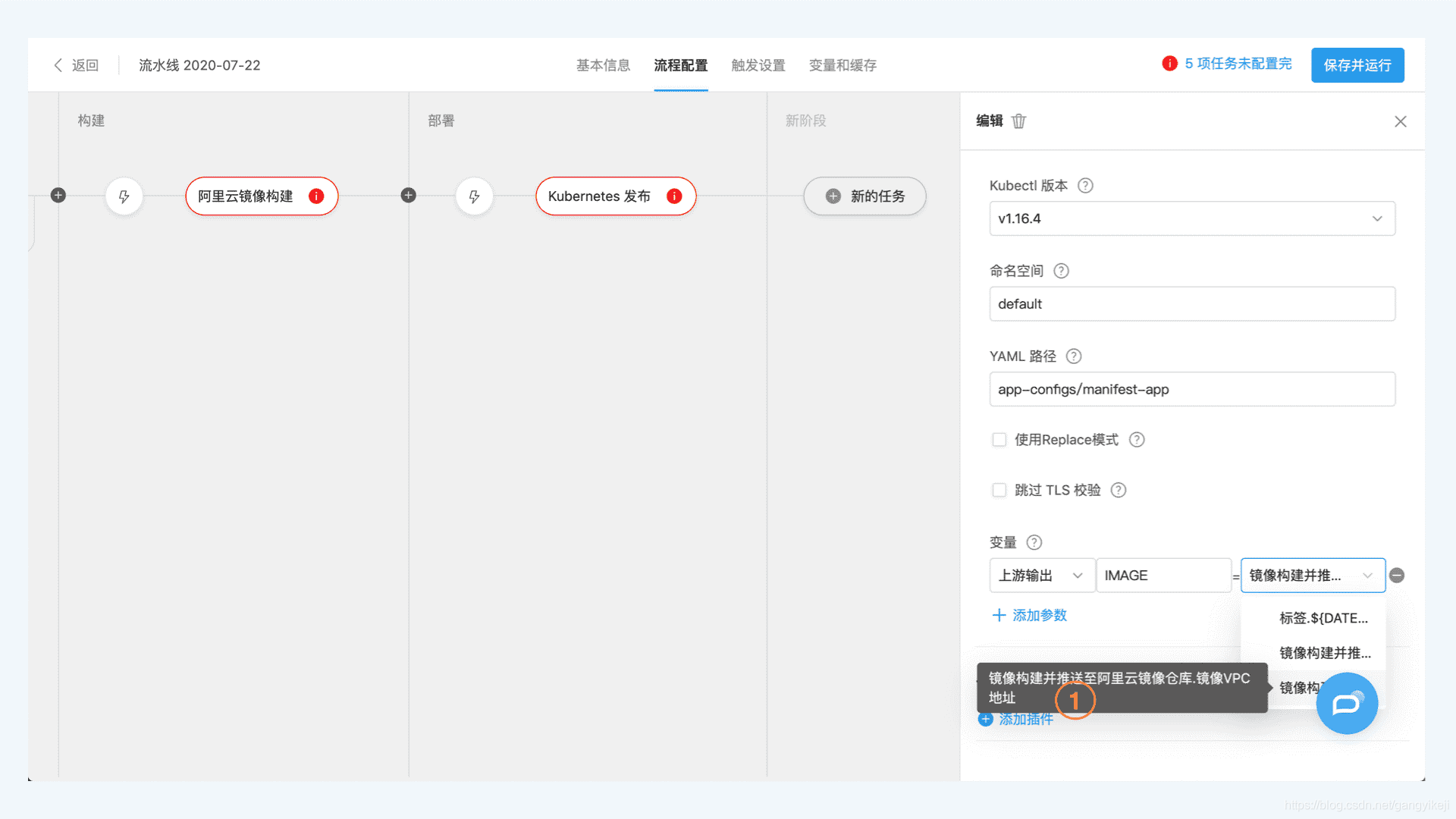Click the plus node before the 部署 stage

point(408,196)
